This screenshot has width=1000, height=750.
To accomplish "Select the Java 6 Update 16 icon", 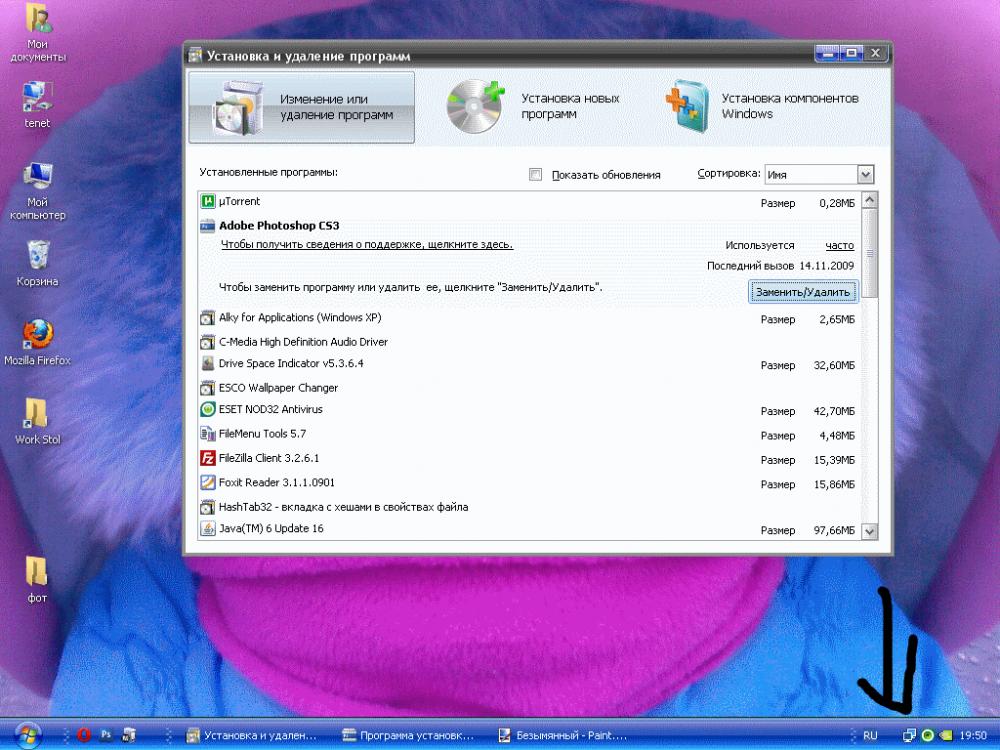I will click(x=207, y=529).
